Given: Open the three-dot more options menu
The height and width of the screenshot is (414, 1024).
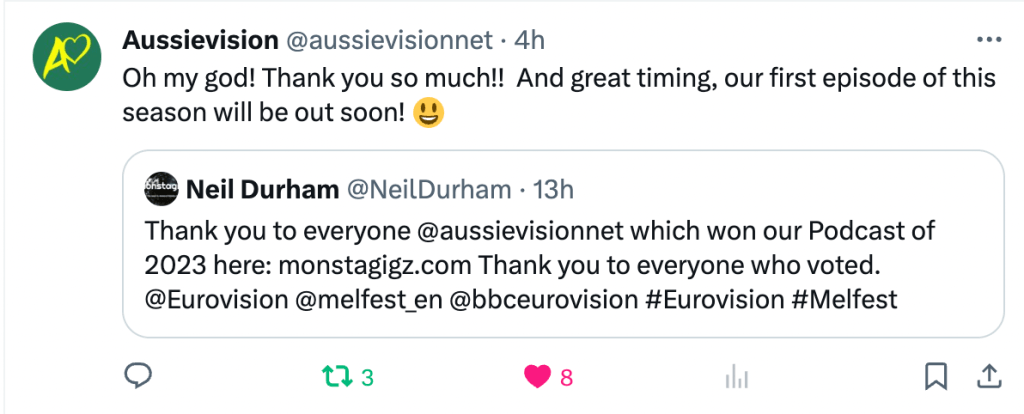Looking at the screenshot, I should 987,40.
